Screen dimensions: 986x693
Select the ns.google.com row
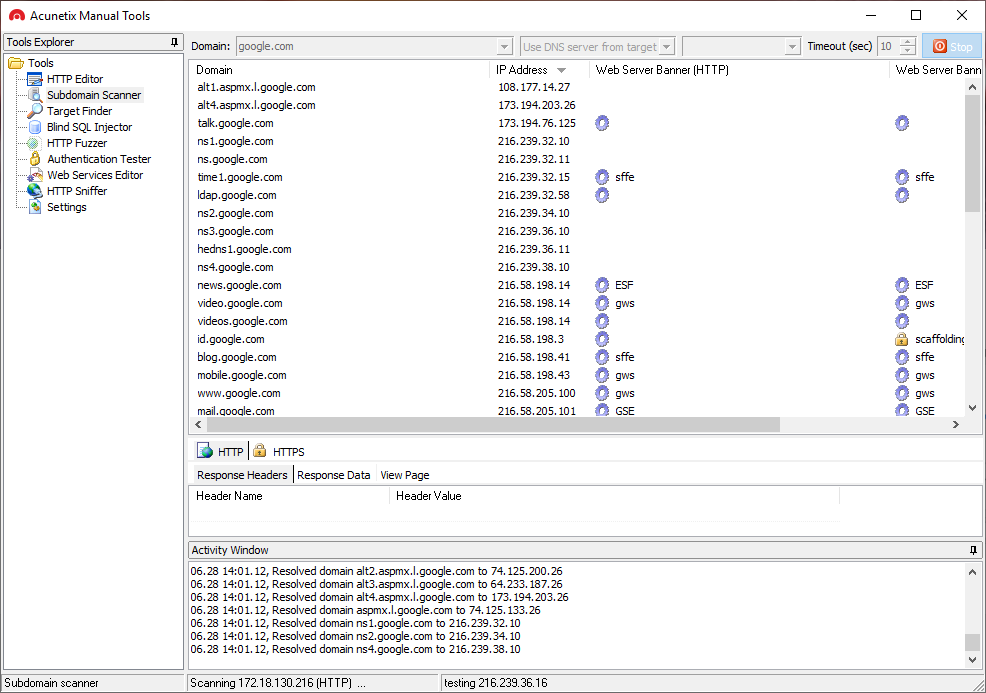click(577, 159)
